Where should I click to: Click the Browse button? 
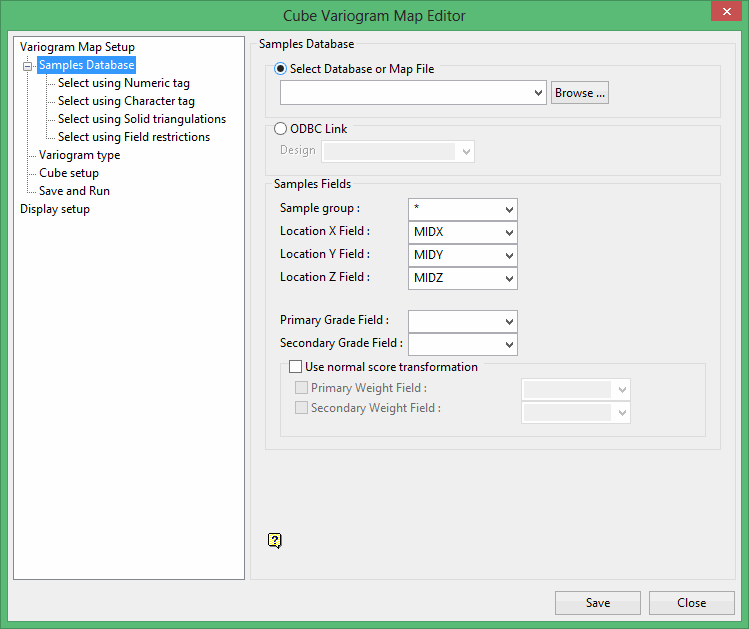click(579, 93)
